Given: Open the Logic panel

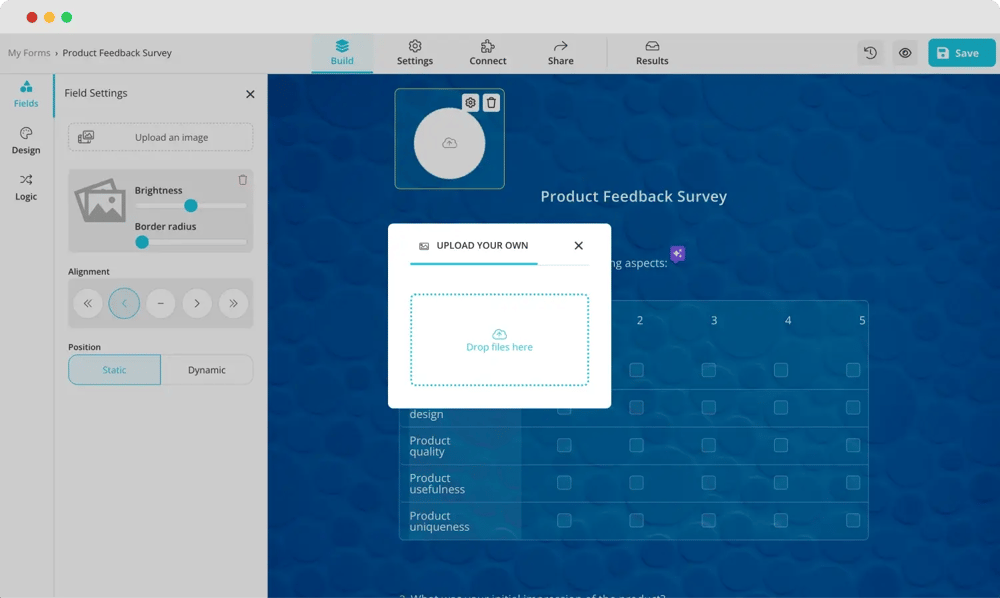Looking at the screenshot, I should pyautogui.click(x=25, y=188).
